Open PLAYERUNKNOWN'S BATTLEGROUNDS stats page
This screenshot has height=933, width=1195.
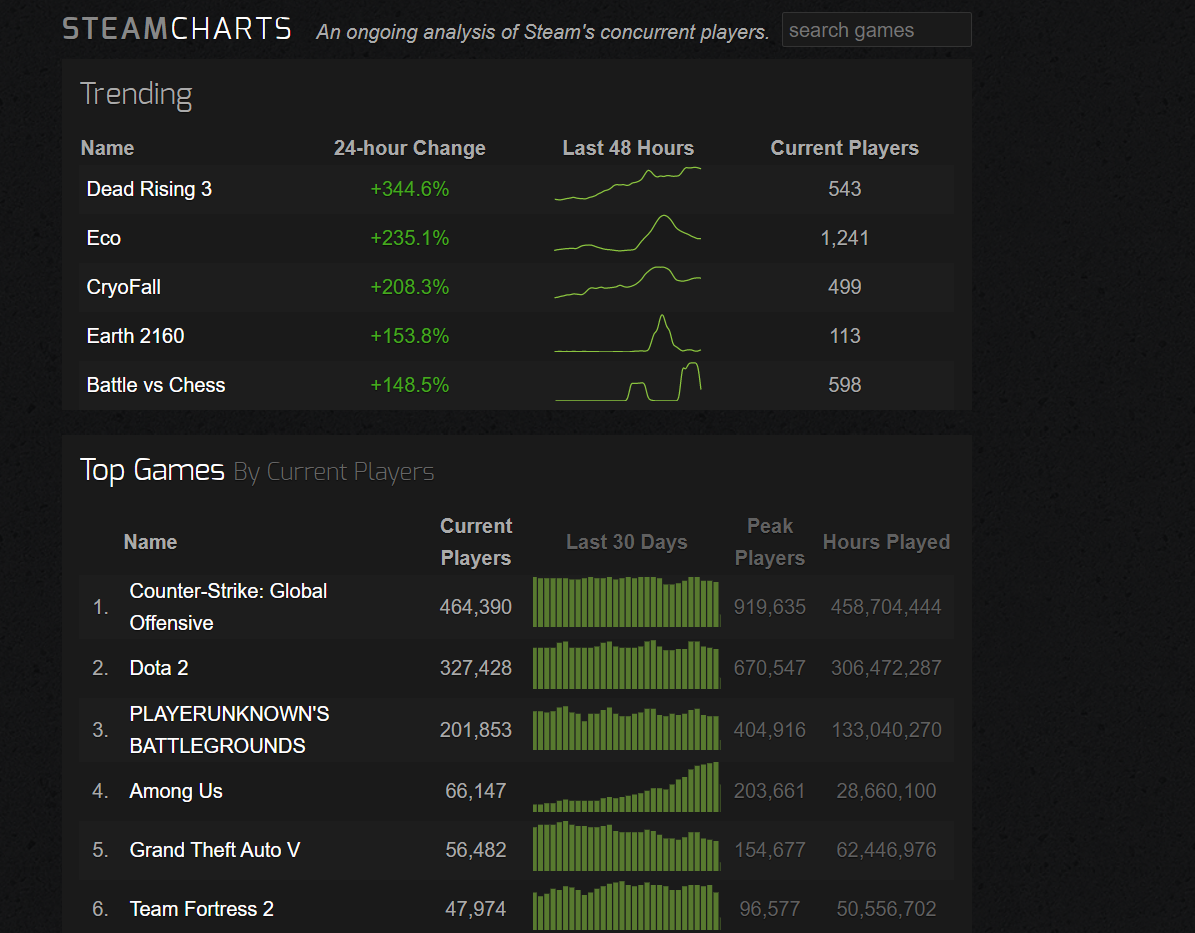tap(229, 729)
